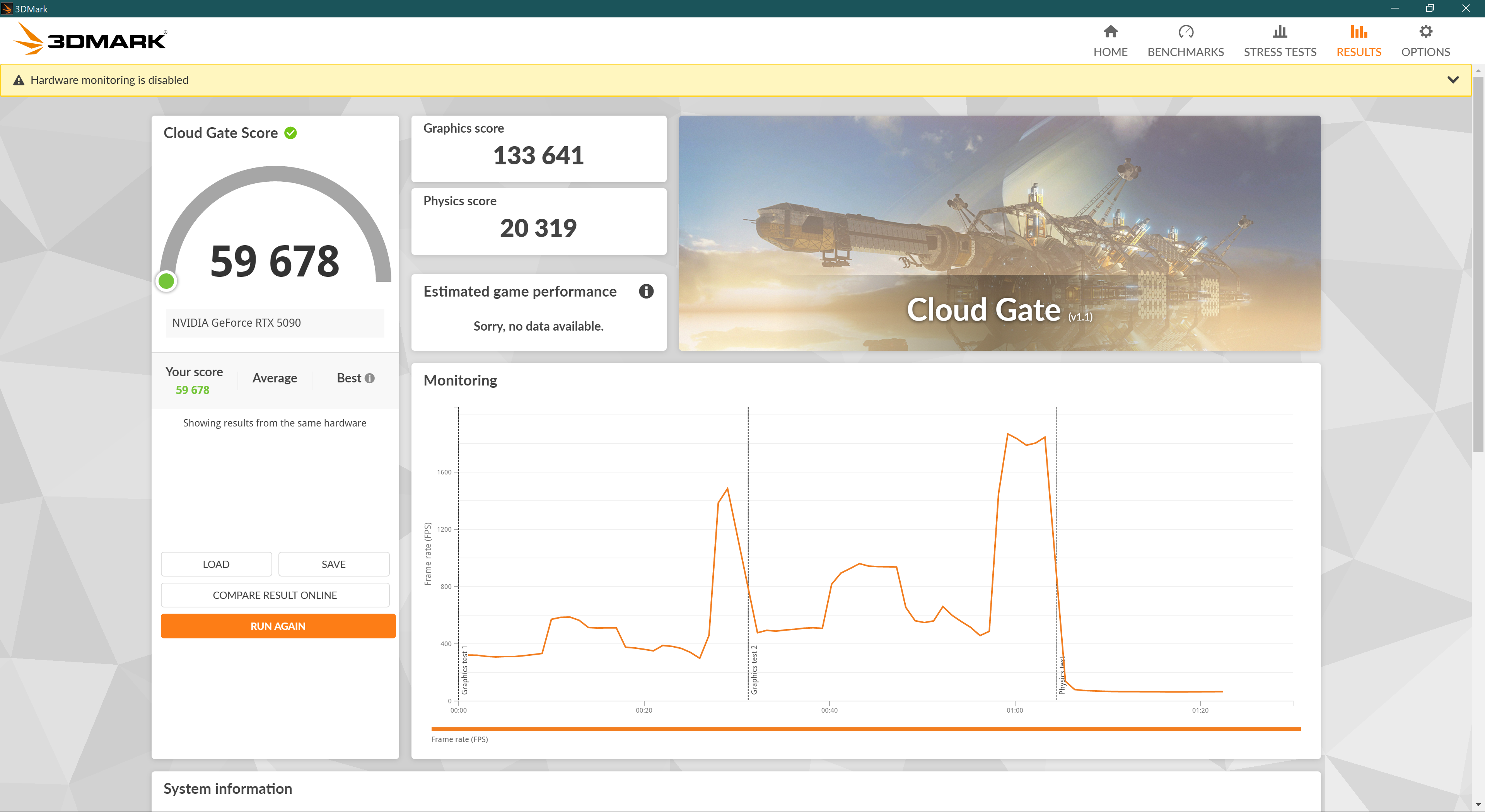Click the 01:00 time axis label
The width and height of the screenshot is (1485, 812).
pos(1015,711)
